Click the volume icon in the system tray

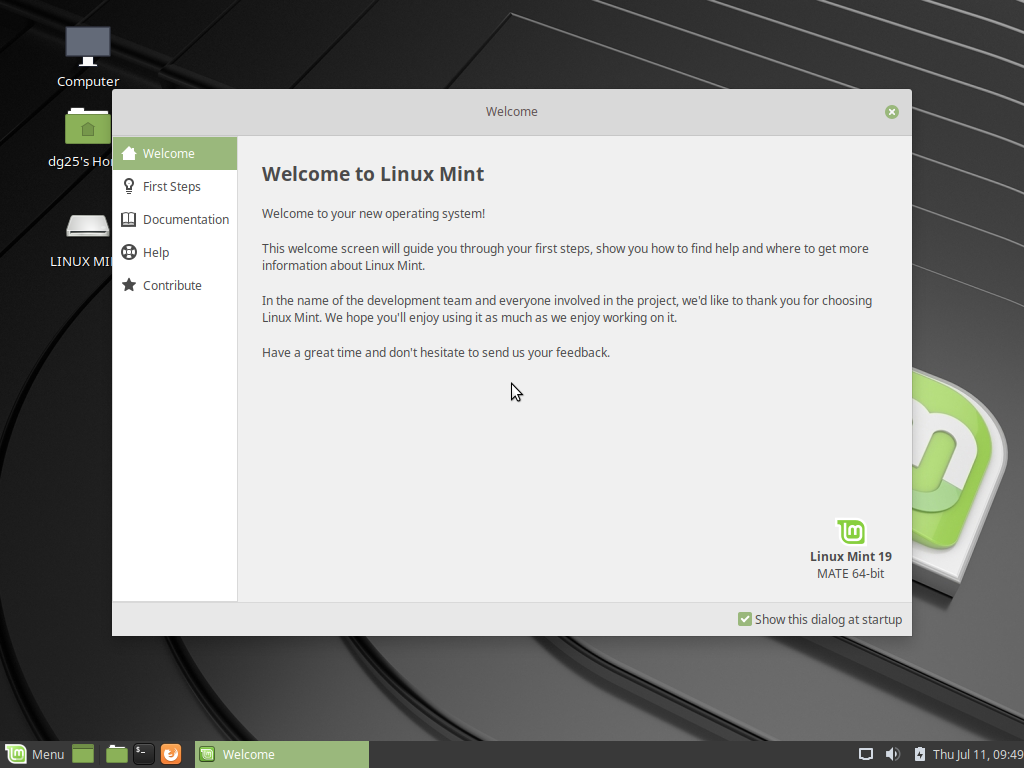(x=893, y=754)
